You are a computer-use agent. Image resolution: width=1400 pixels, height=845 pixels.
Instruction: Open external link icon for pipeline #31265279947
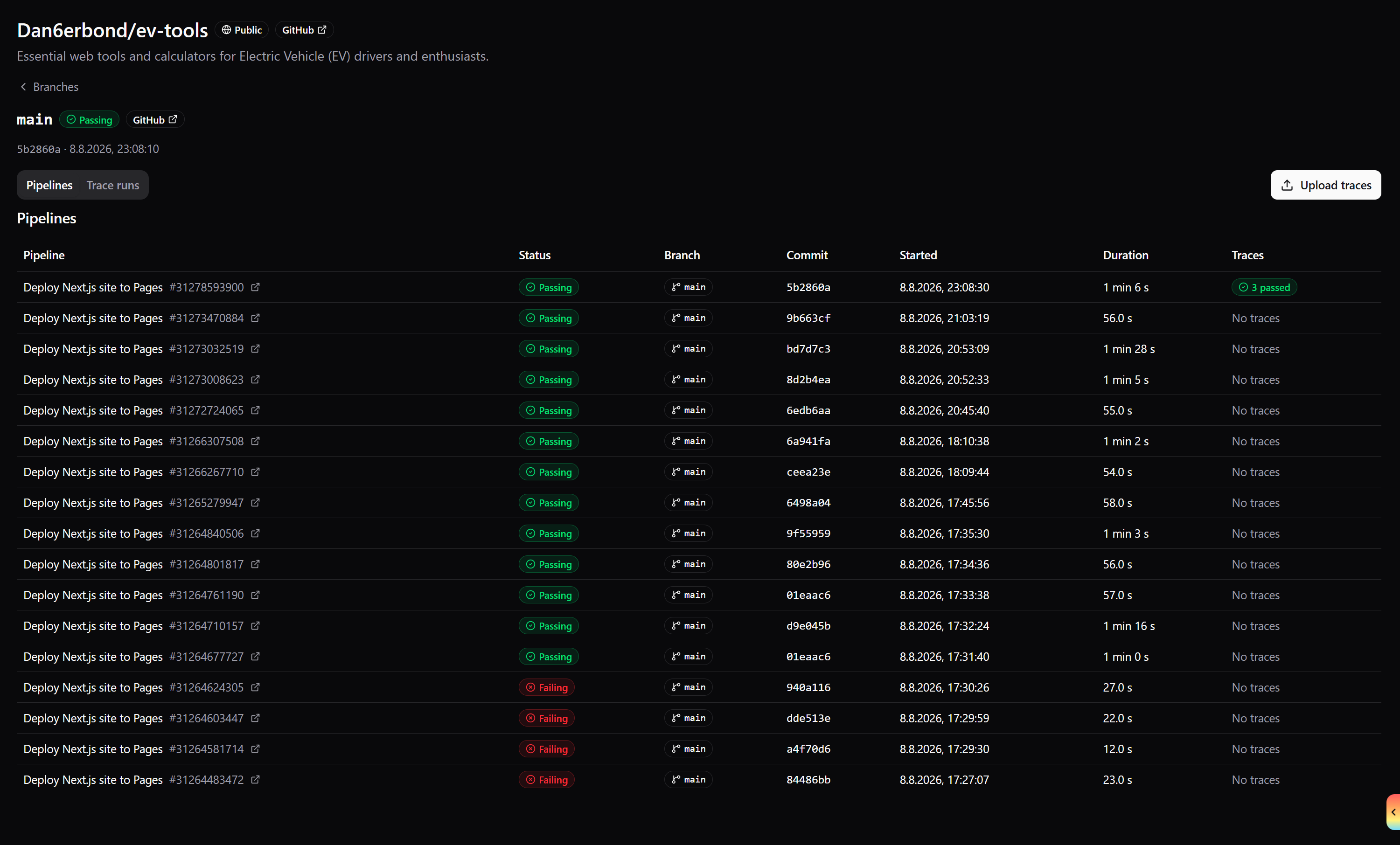255,503
